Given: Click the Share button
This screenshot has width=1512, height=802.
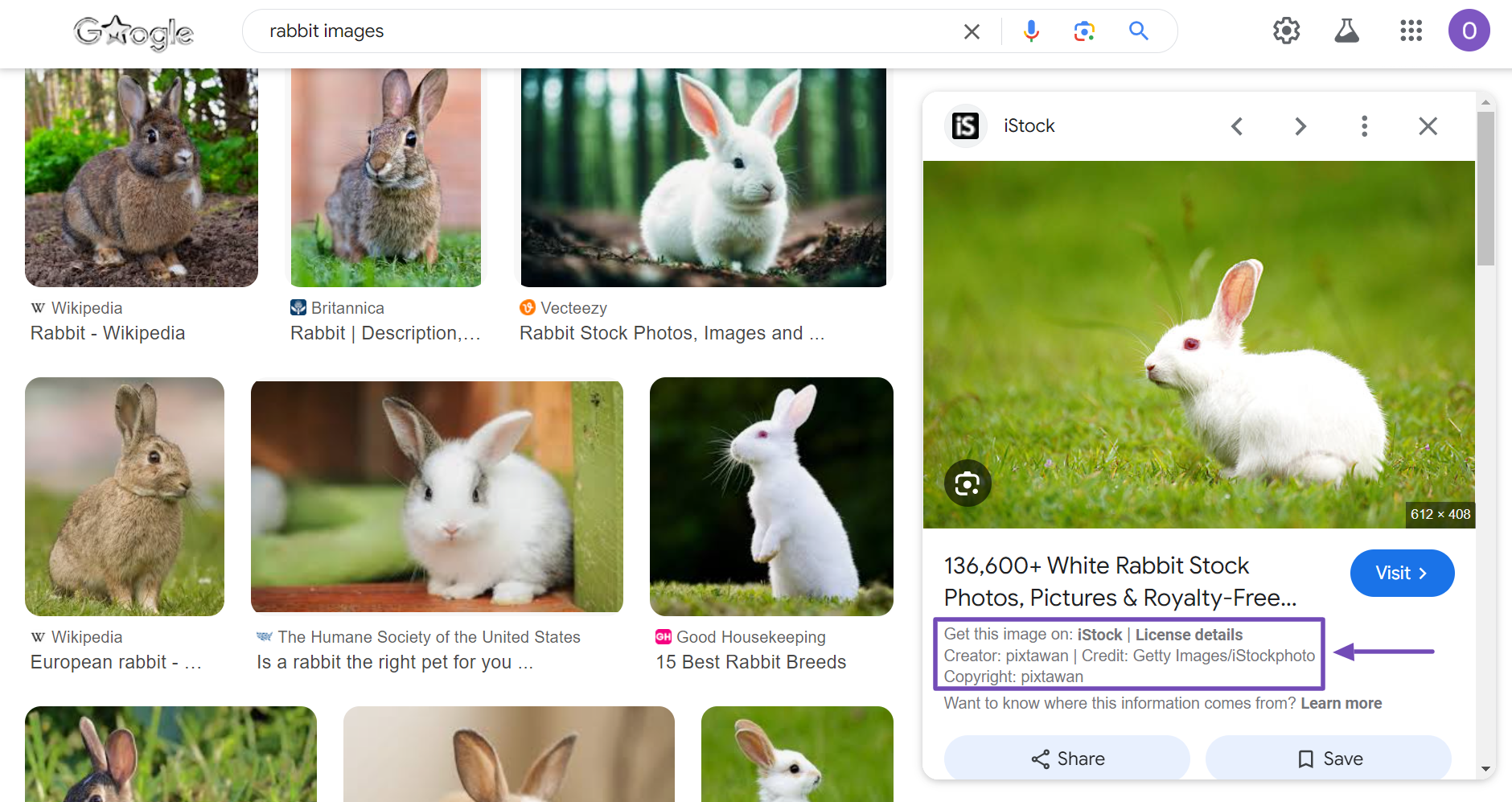Looking at the screenshot, I should point(1066,759).
